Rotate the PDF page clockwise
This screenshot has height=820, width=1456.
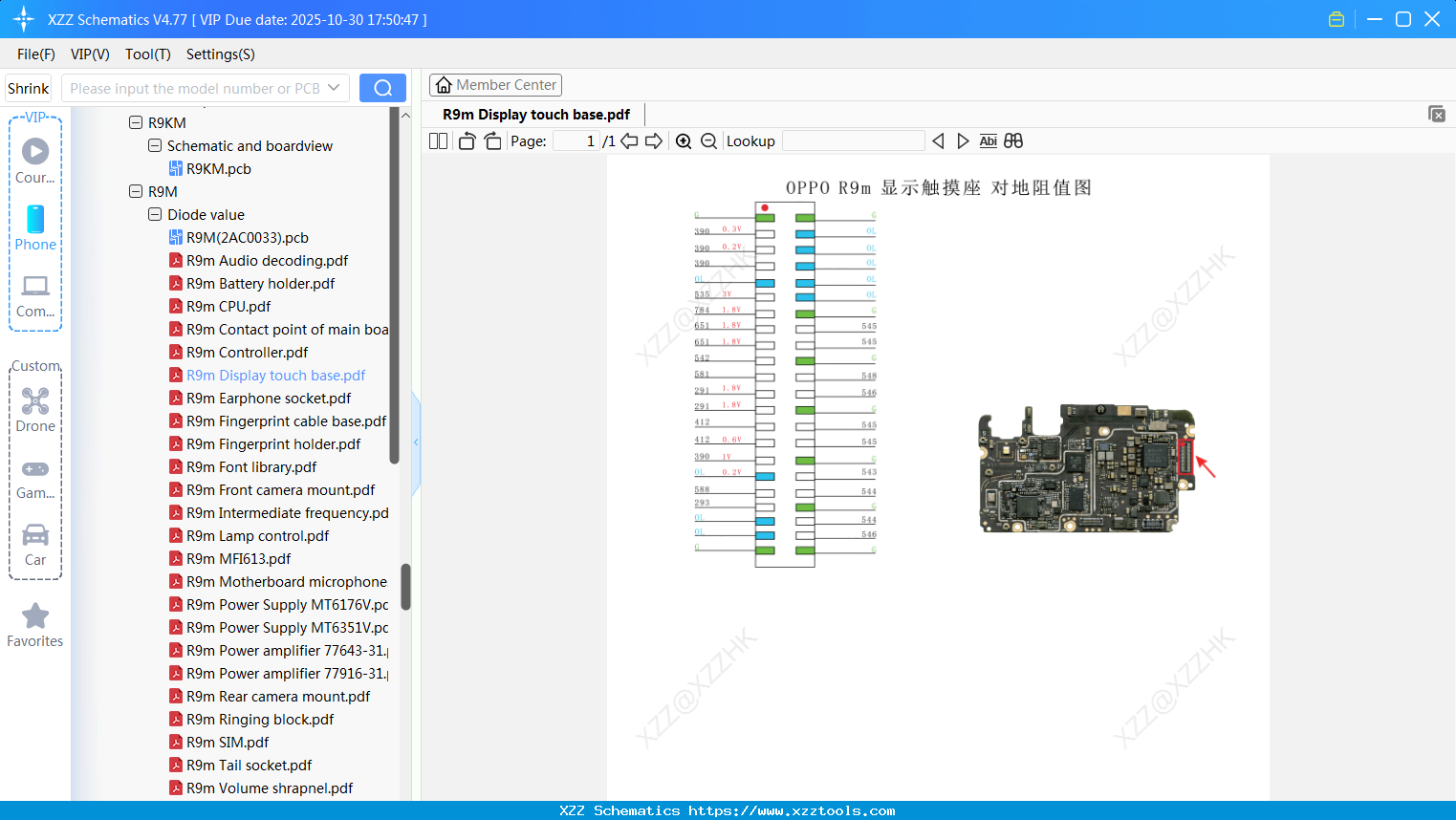tap(491, 140)
